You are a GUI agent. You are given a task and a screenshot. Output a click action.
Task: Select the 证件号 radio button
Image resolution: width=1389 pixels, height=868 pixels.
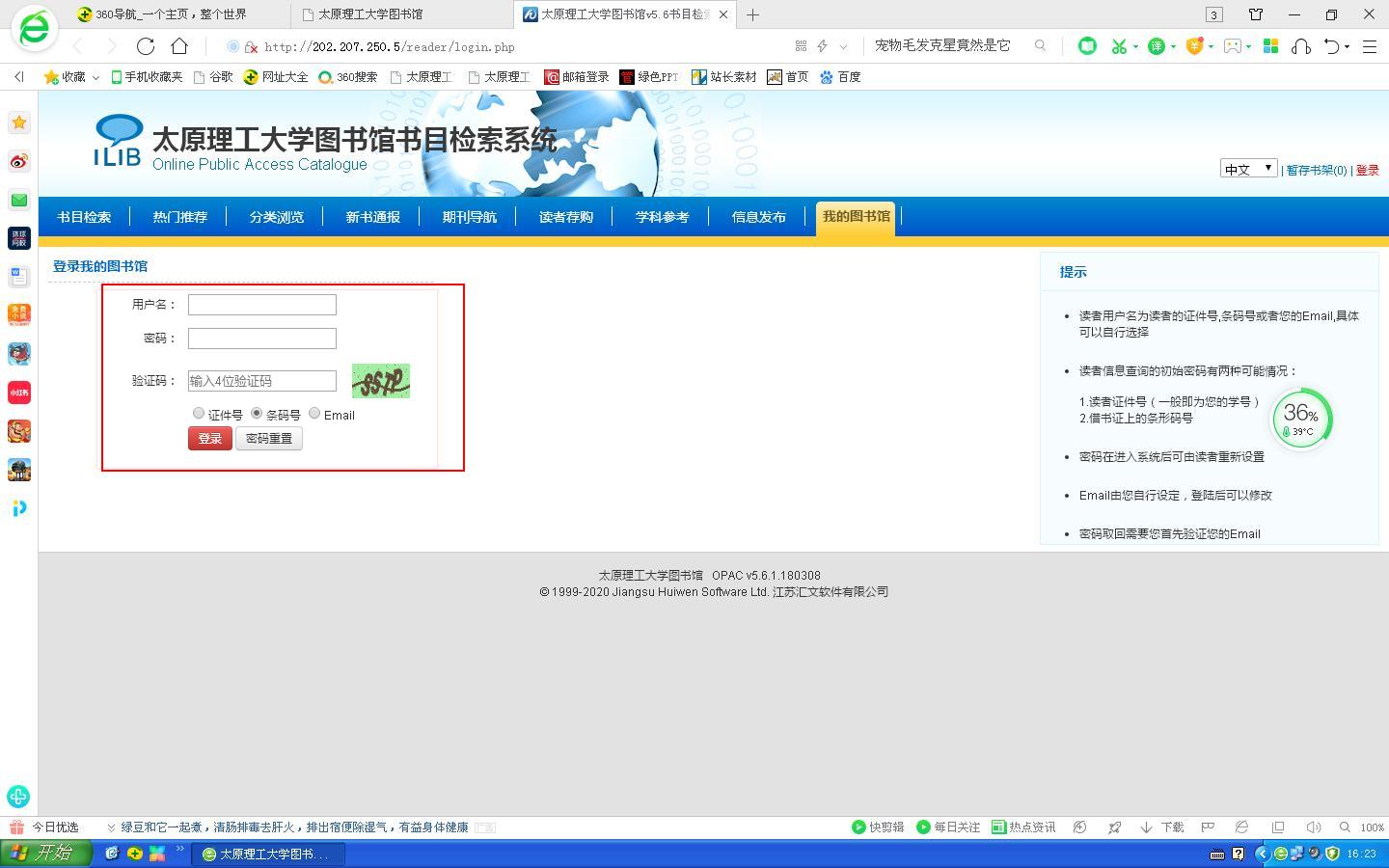199,414
